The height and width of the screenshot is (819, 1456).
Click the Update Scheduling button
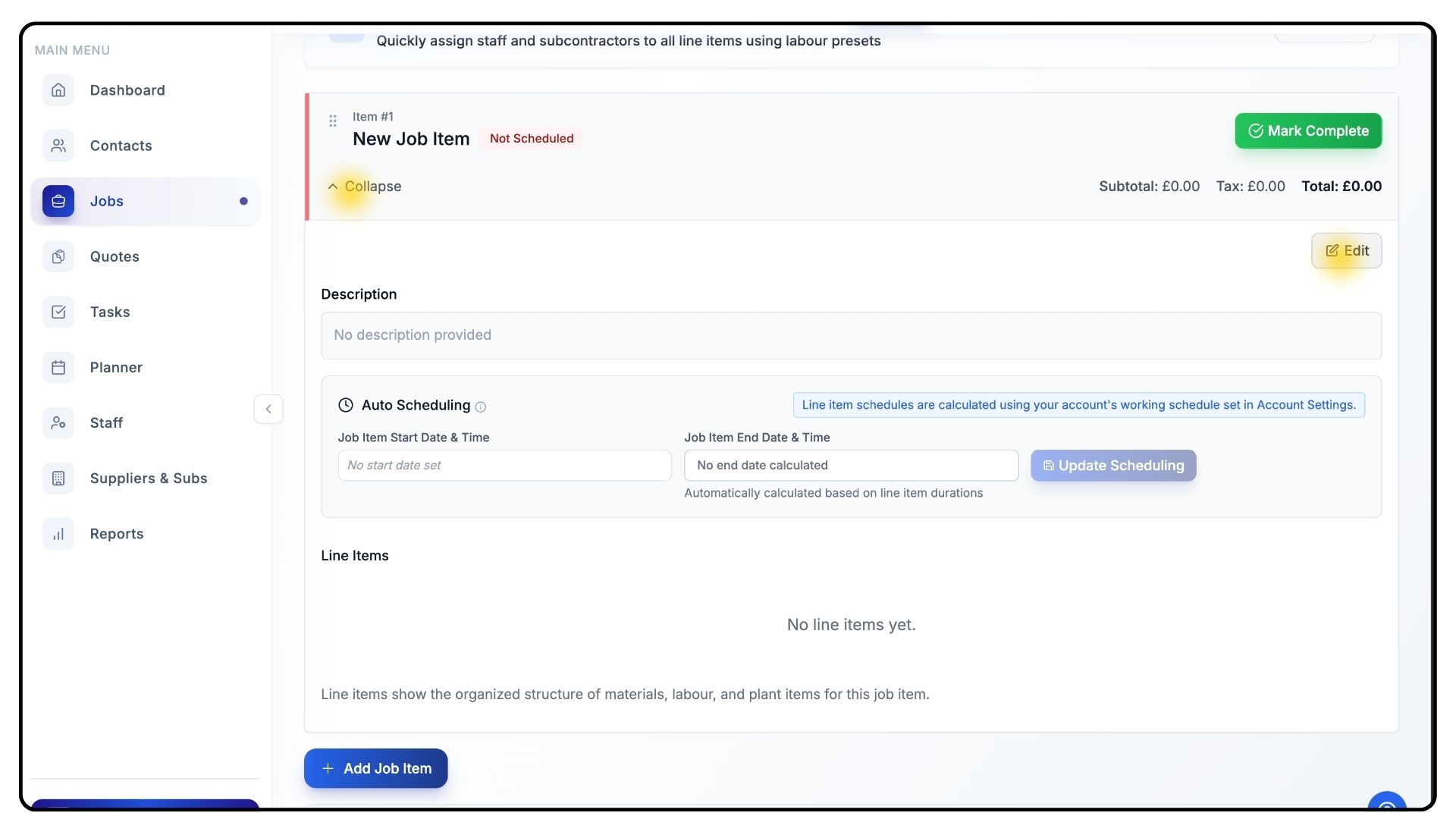(1112, 466)
